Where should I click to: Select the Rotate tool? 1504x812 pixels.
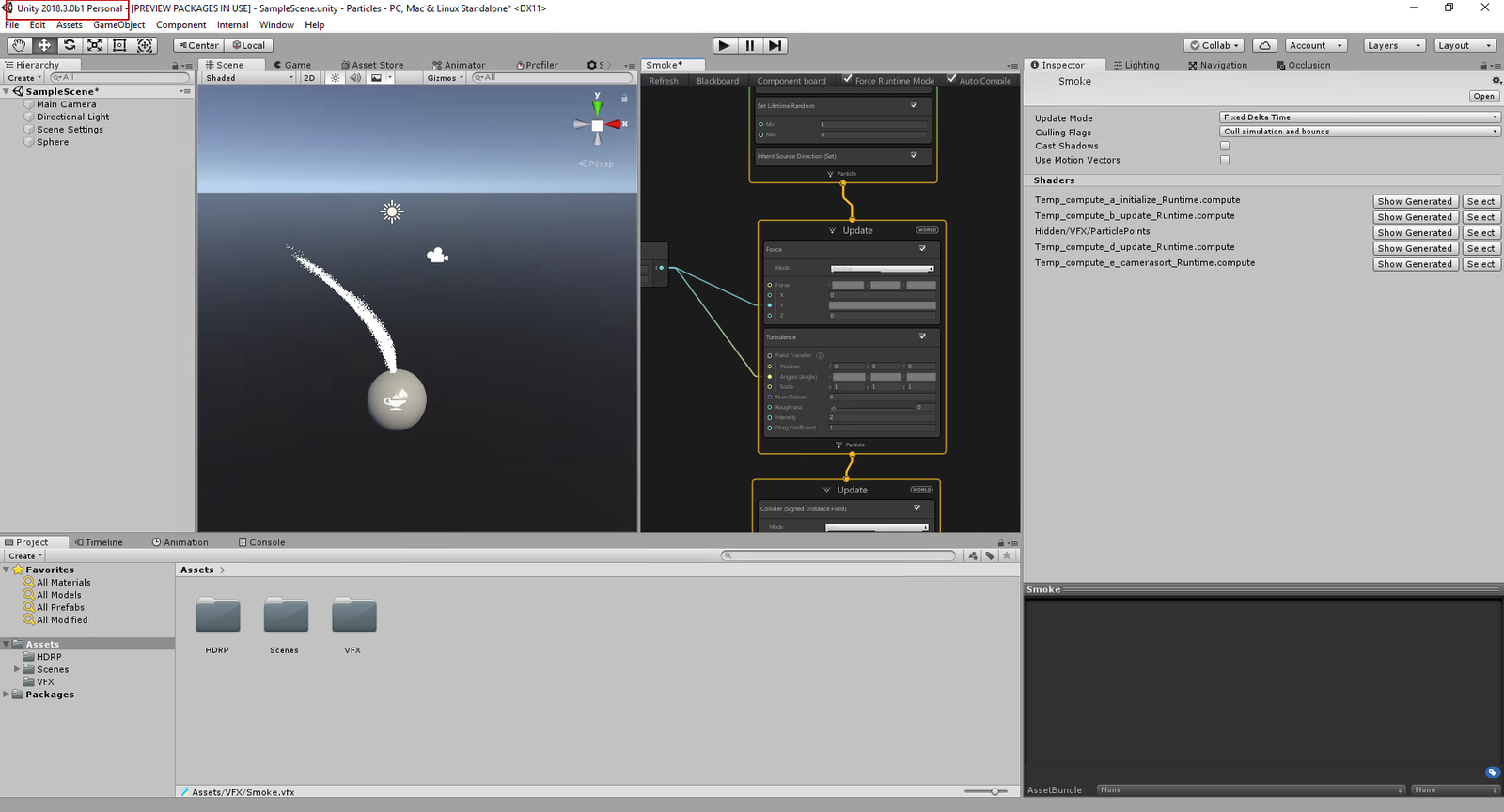[x=70, y=45]
